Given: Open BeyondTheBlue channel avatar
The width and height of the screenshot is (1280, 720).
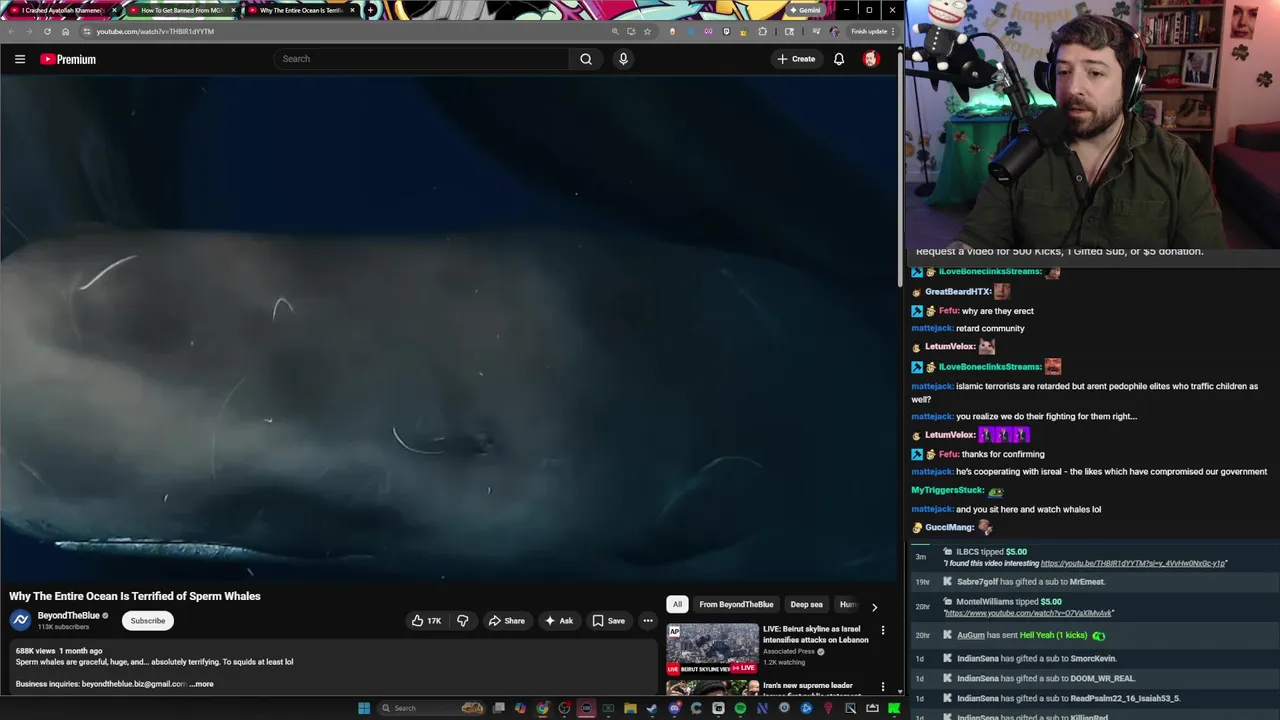Looking at the screenshot, I should (20, 621).
